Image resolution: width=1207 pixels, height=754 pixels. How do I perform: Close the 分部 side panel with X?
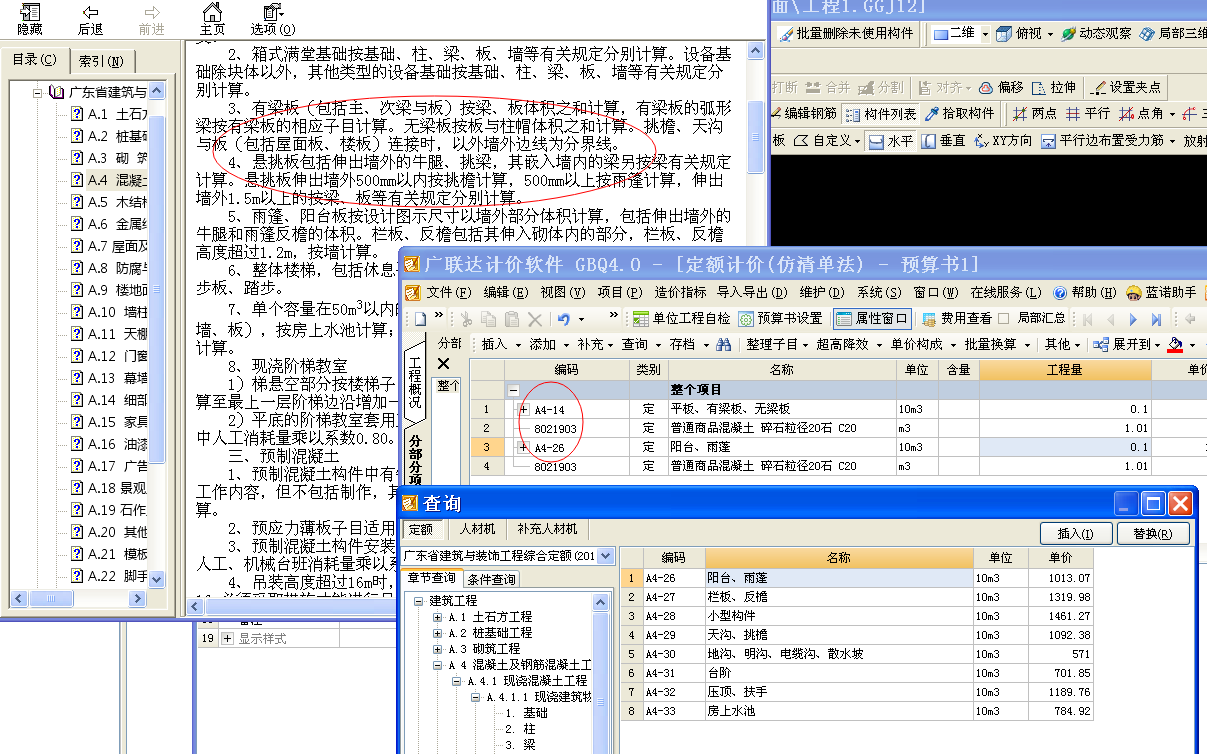tap(444, 364)
